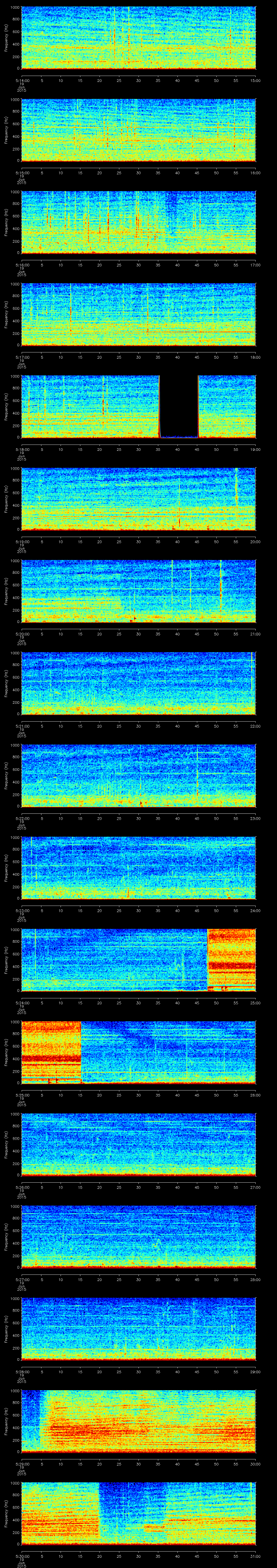Select the 5:23:00 time label
Image resolution: width=277 pixels, height=1568 pixels.
pyautogui.click(x=22, y=910)
